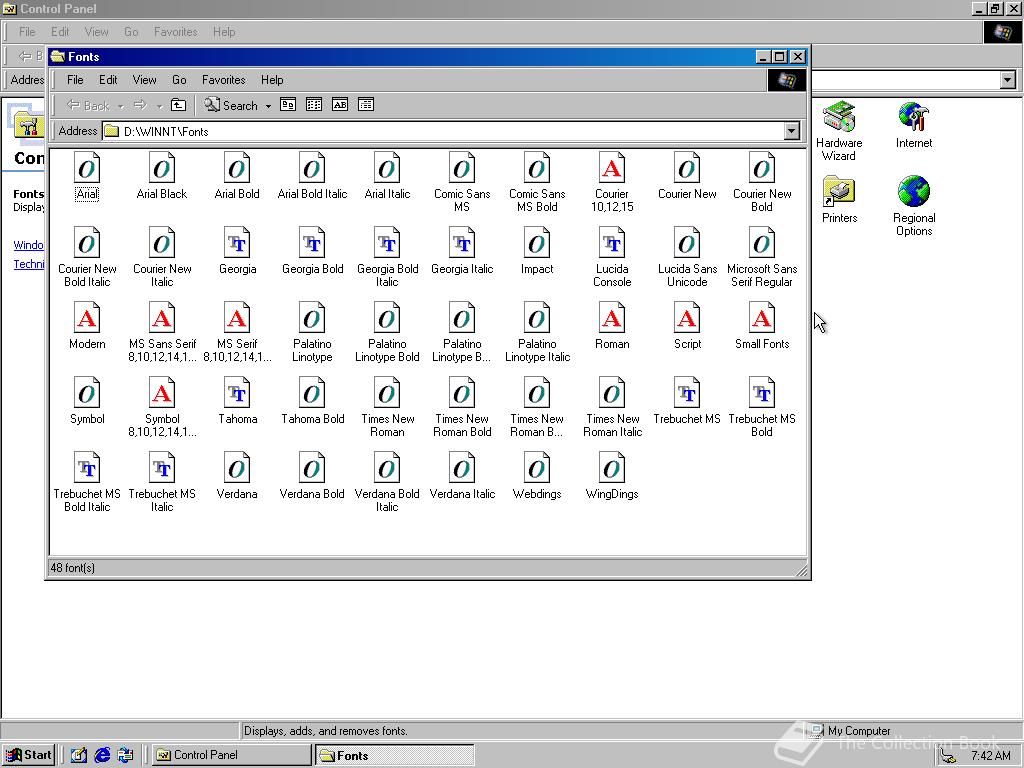Open the Help menu in Control Panel
The width and height of the screenshot is (1024, 768).
point(223,31)
